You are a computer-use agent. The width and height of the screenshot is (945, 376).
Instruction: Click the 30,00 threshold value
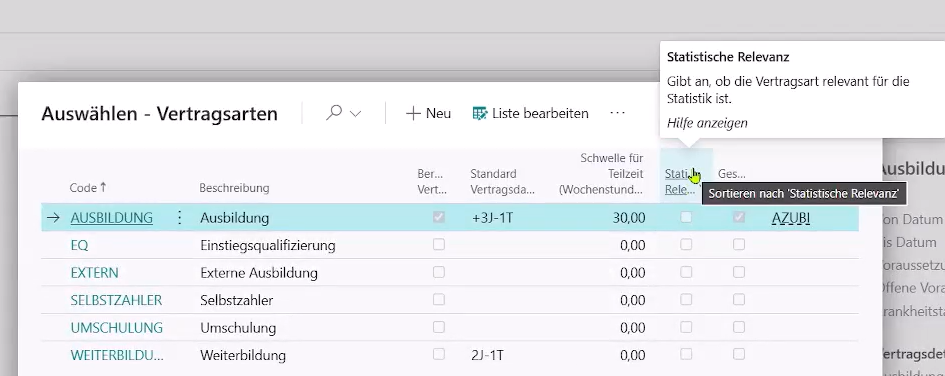pyautogui.click(x=629, y=218)
